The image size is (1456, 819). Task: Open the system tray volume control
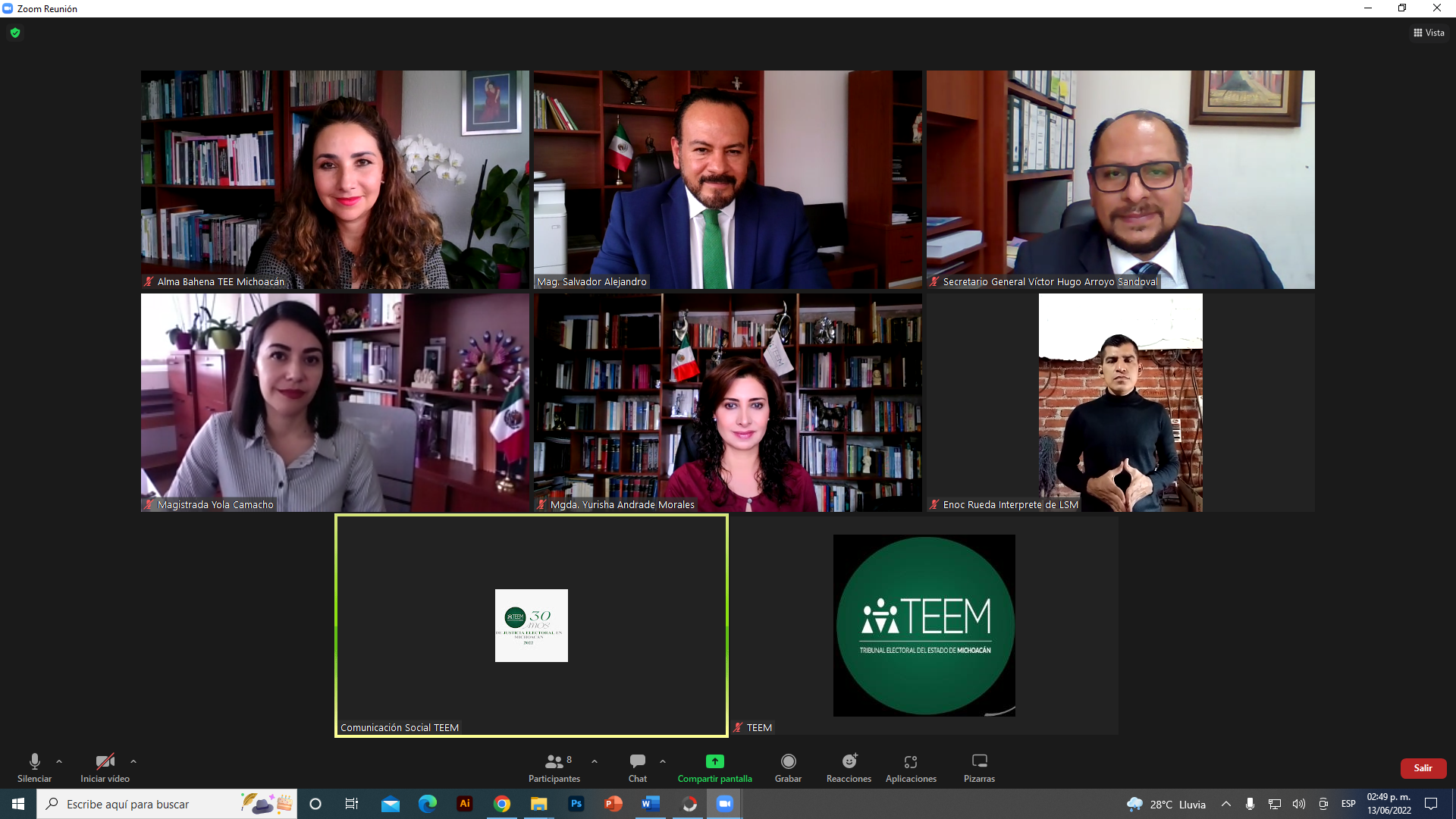point(1298,804)
